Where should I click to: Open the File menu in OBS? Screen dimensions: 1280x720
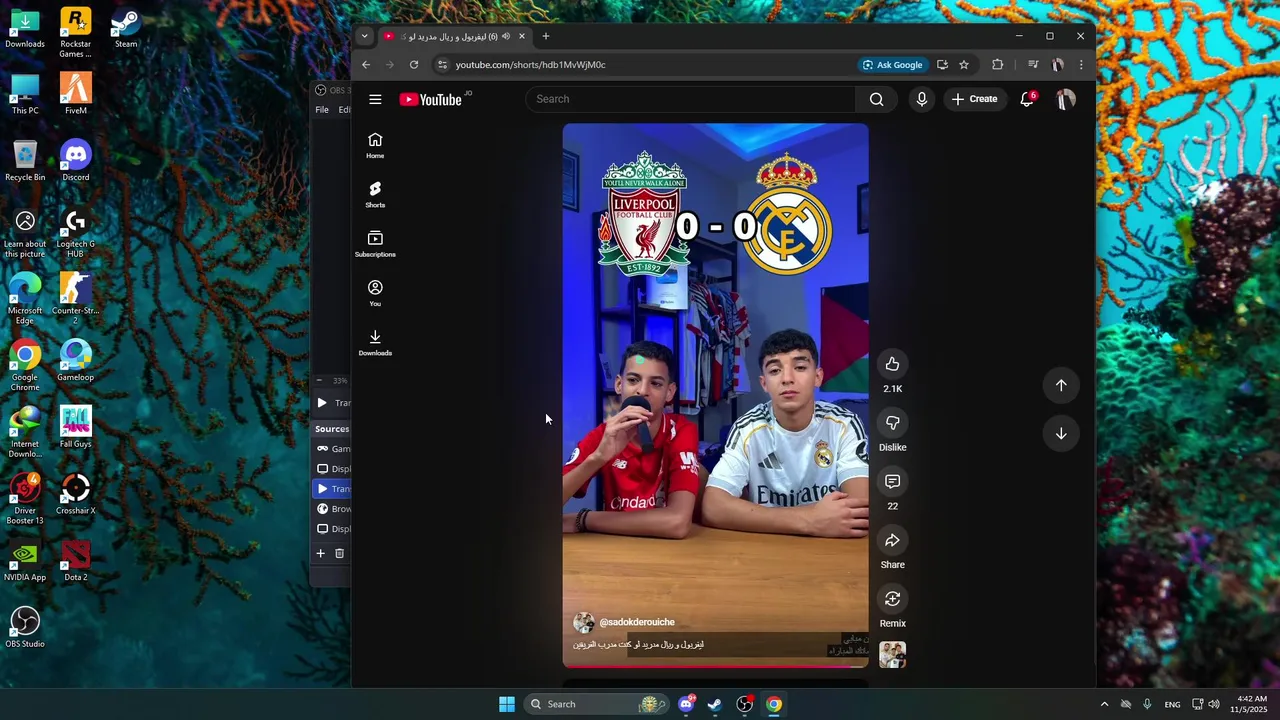click(322, 110)
